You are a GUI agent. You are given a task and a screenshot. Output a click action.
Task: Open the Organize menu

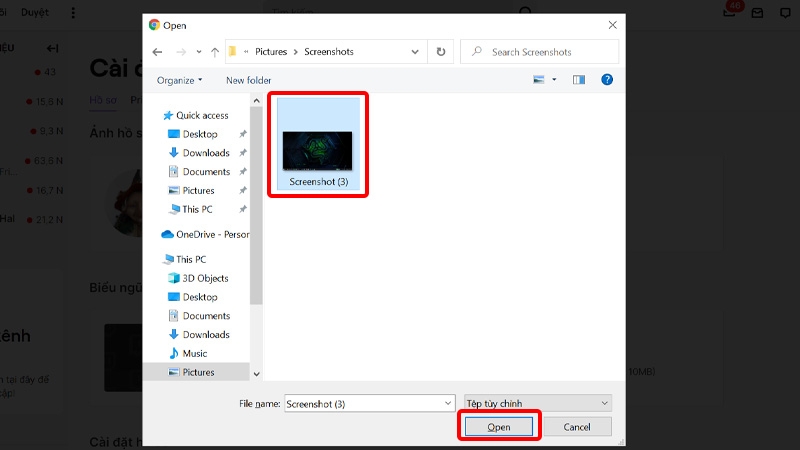pyautogui.click(x=179, y=80)
